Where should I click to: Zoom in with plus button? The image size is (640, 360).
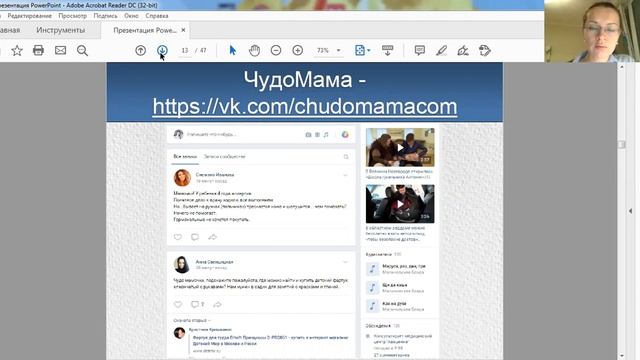pyautogui.click(x=298, y=51)
